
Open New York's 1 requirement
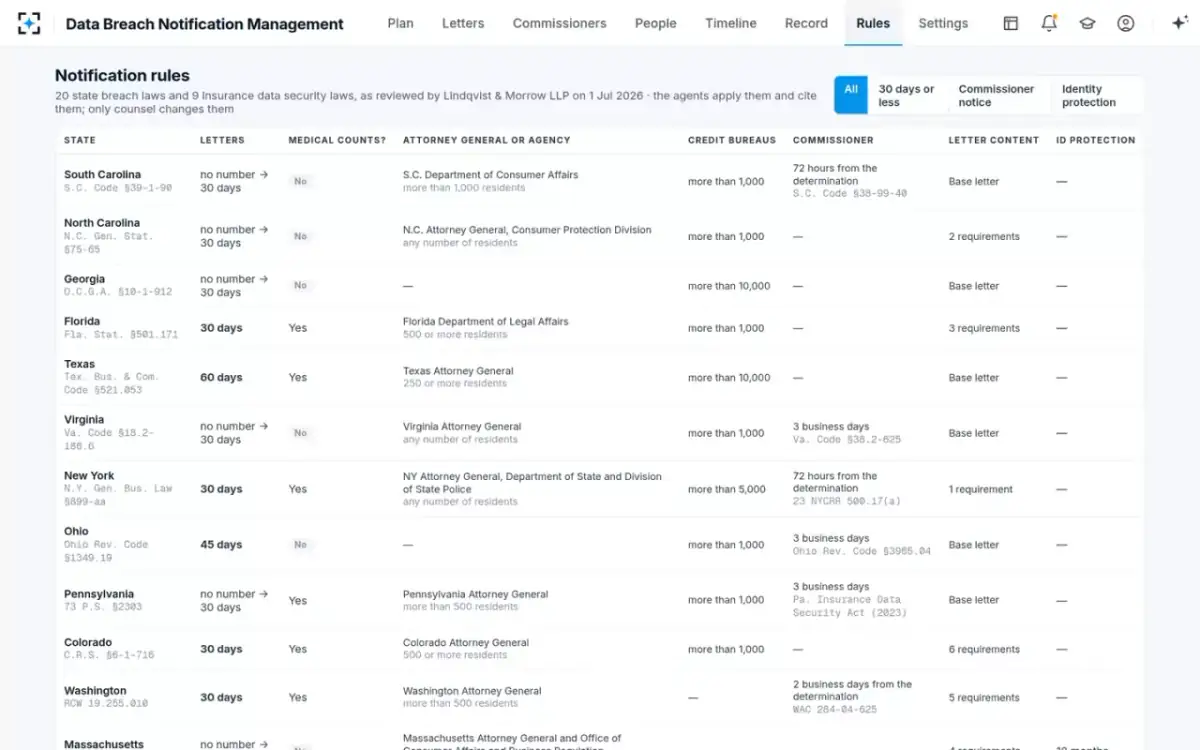981,489
